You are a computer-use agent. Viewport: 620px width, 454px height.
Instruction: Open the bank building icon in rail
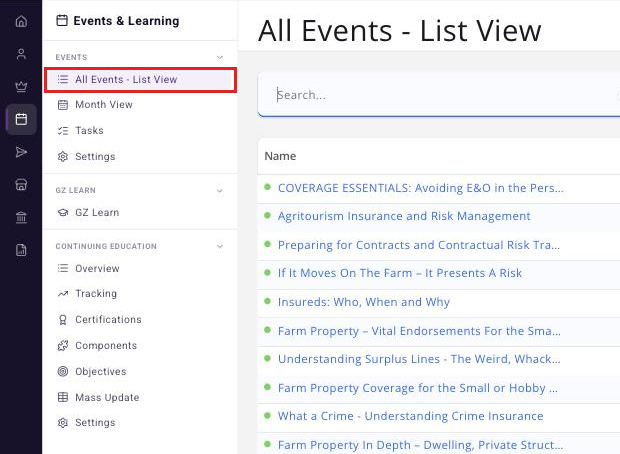[21, 217]
